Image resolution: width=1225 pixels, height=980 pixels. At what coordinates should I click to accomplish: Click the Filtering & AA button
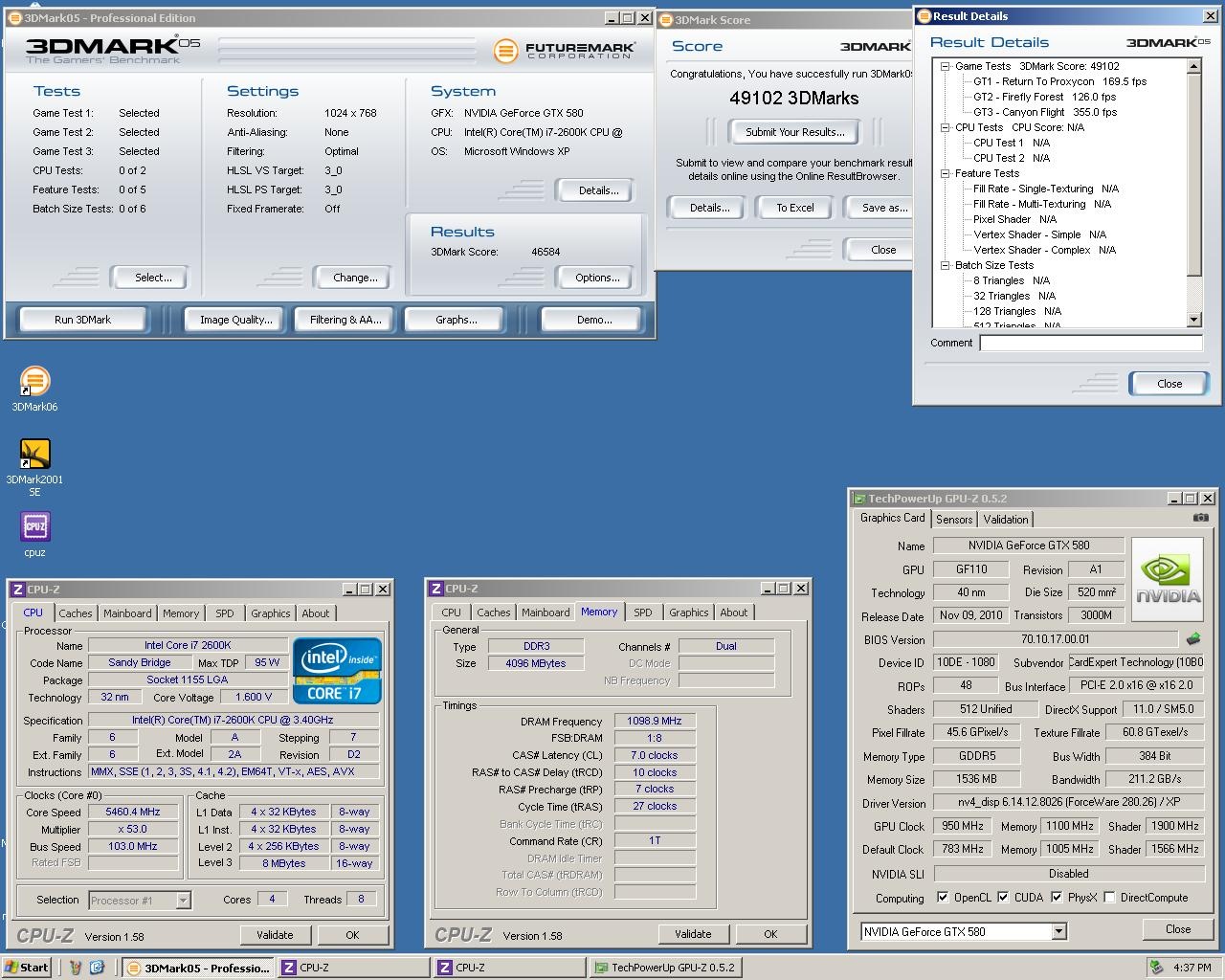click(345, 320)
